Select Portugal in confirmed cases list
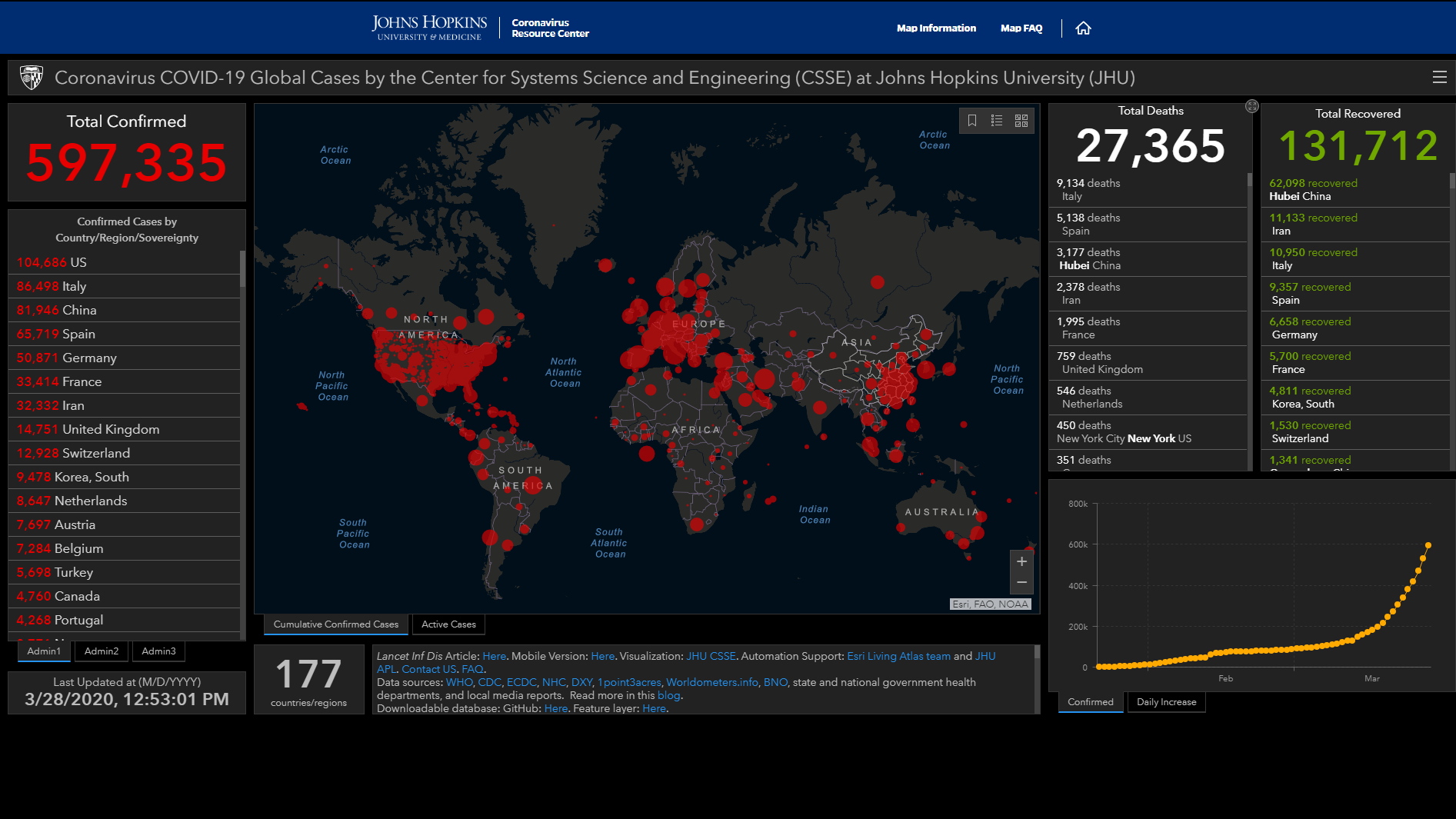Image resolution: width=1456 pixels, height=819 pixels. click(x=124, y=620)
